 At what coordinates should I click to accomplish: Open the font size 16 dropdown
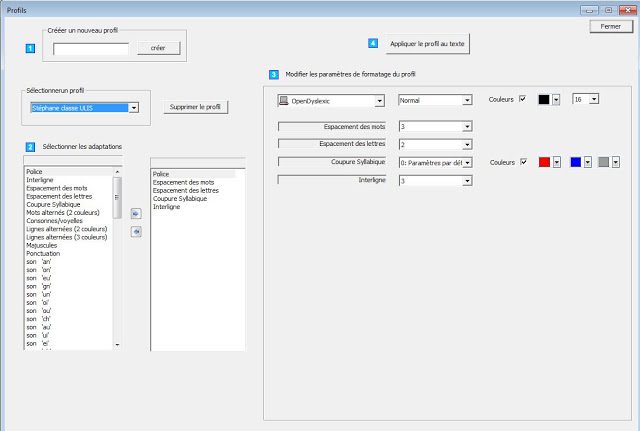tap(594, 99)
